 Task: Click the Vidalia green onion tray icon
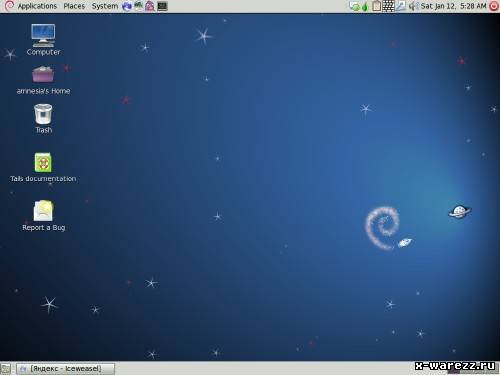(x=365, y=6)
